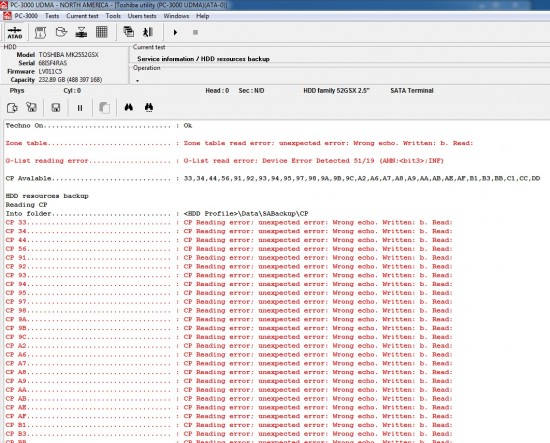Click the 'Techno On' log line
The width and height of the screenshot is (550, 443).
[x=99, y=126]
